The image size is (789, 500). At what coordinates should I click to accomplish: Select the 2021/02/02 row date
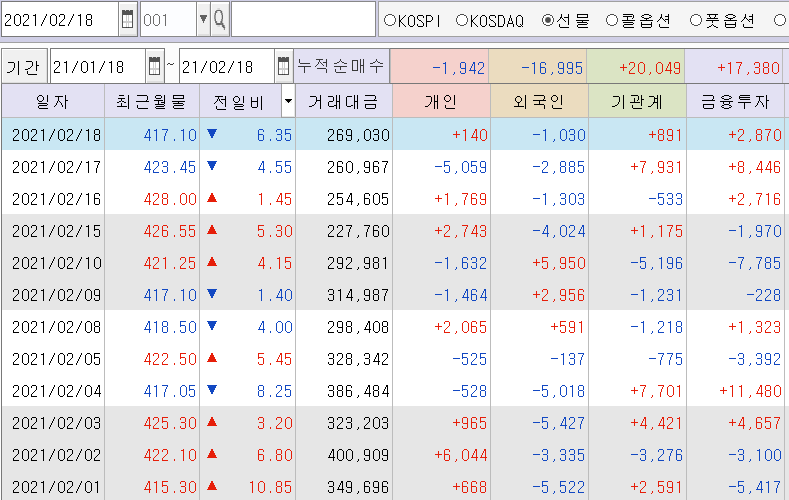[x=56, y=455]
